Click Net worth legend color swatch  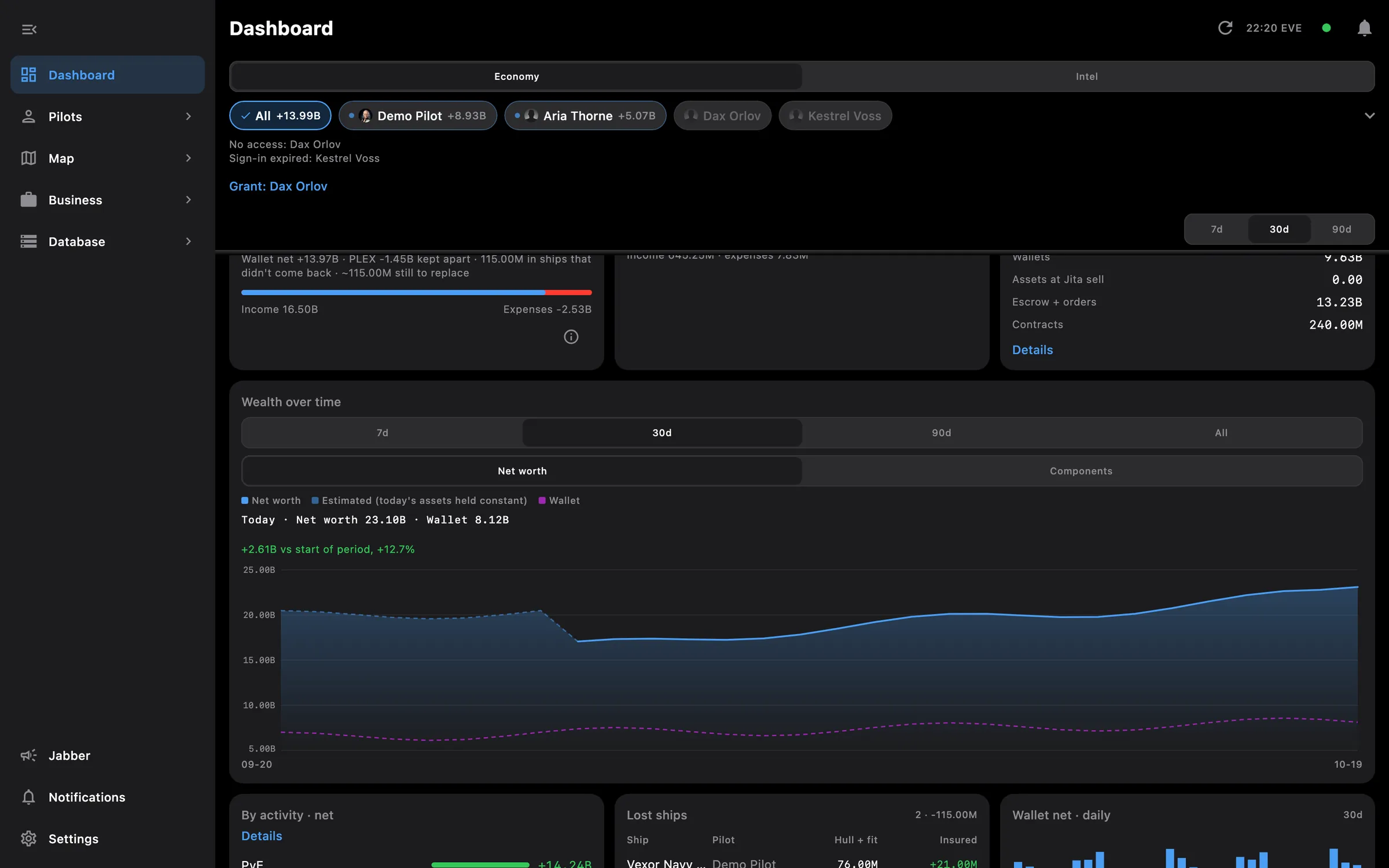pos(245,501)
